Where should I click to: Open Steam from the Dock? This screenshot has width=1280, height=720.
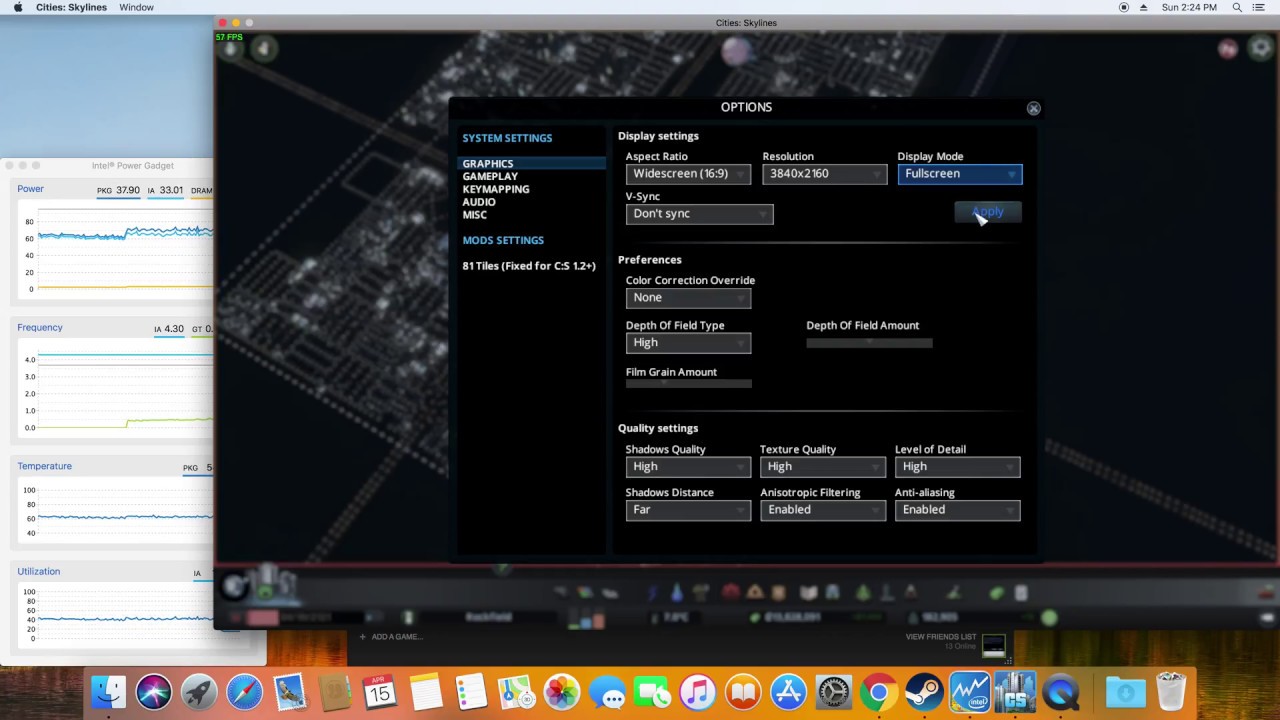tap(924, 692)
